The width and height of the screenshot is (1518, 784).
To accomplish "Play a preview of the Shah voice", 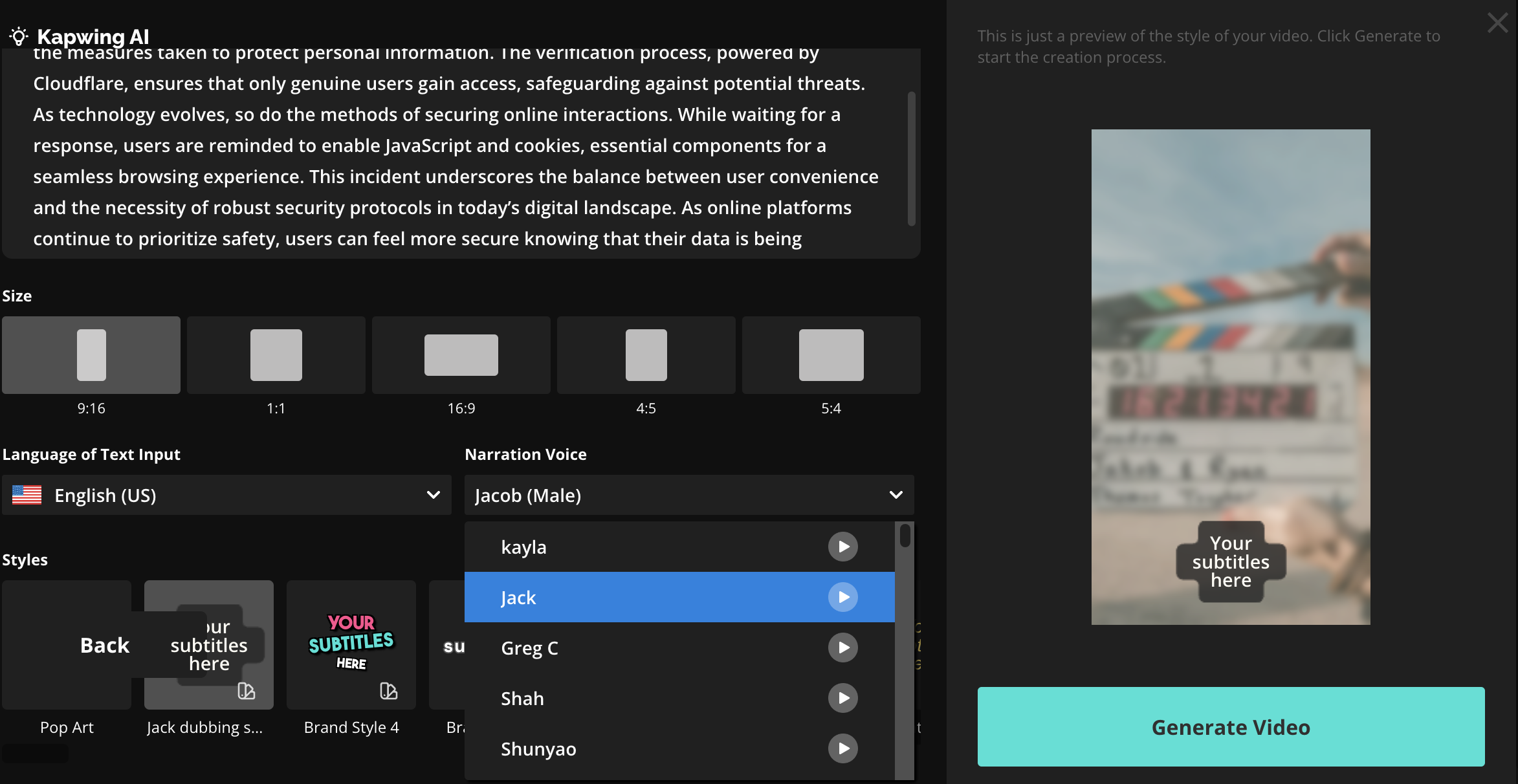I will click(x=842, y=698).
